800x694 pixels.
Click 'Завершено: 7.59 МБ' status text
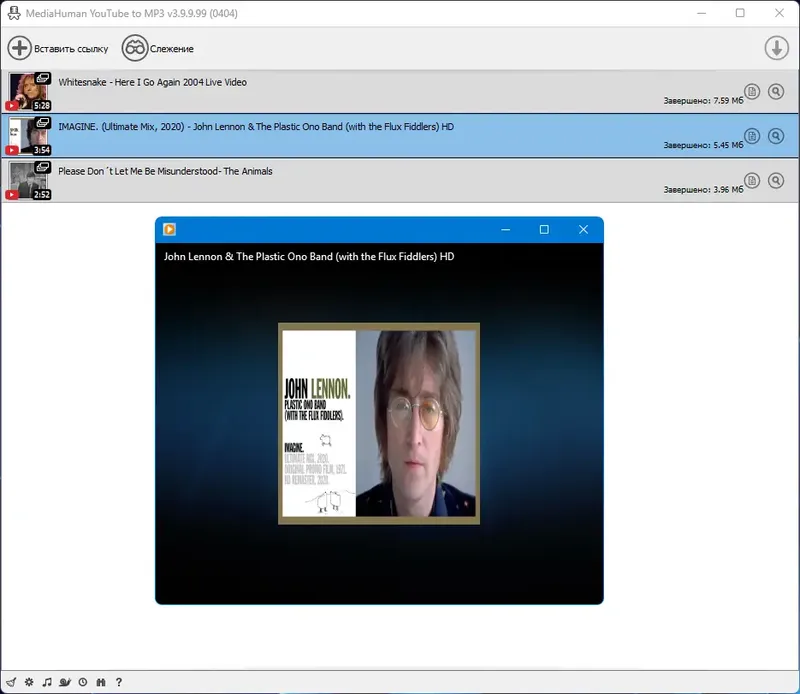click(703, 101)
